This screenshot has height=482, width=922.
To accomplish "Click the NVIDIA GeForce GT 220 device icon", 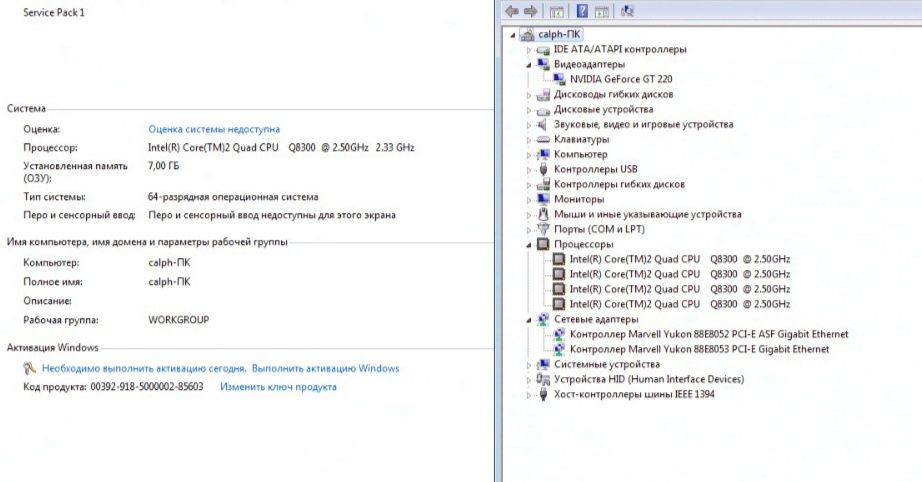I will pyautogui.click(x=559, y=79).
